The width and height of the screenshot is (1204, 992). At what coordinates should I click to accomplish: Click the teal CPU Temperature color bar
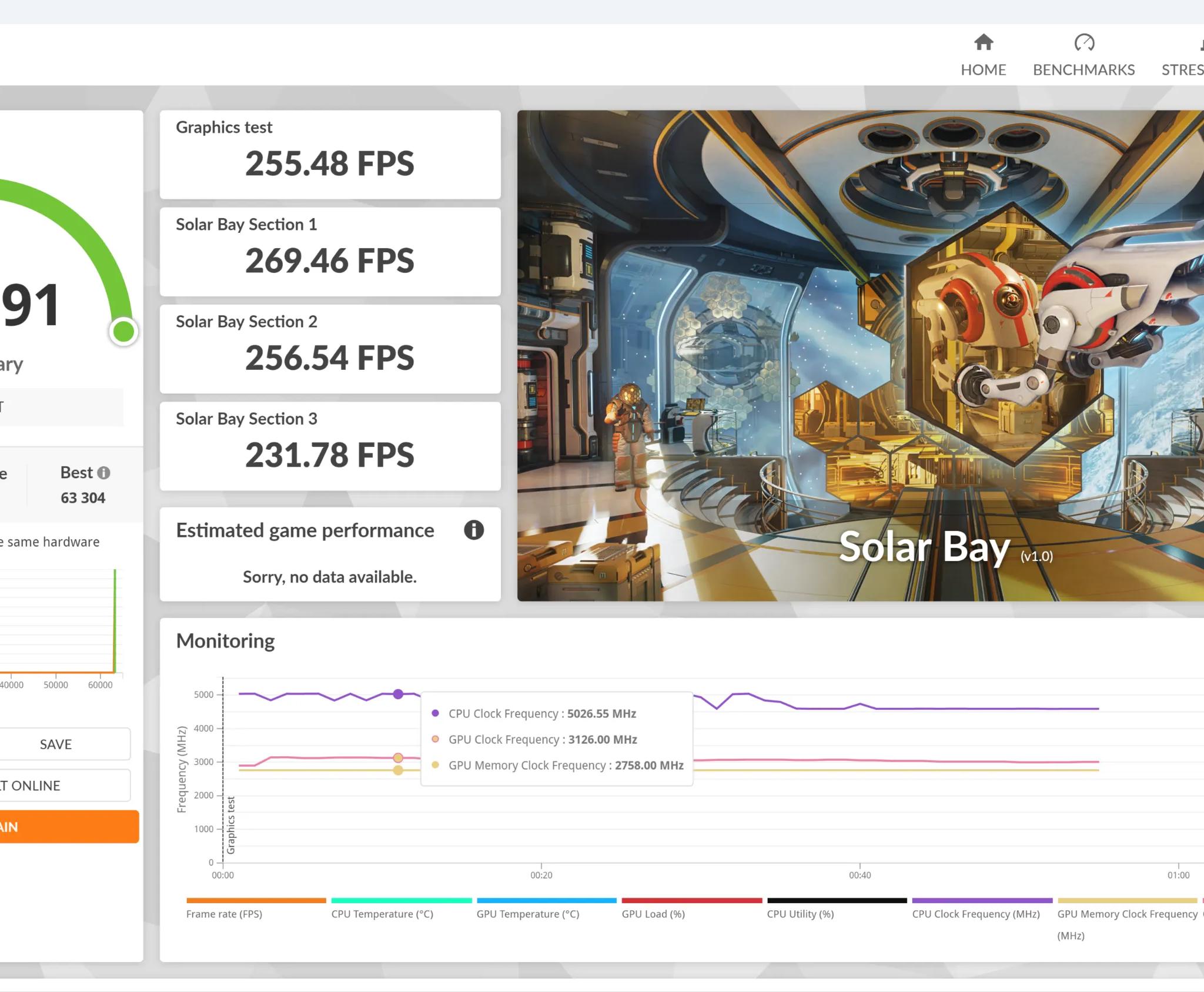tap(402, 900)
